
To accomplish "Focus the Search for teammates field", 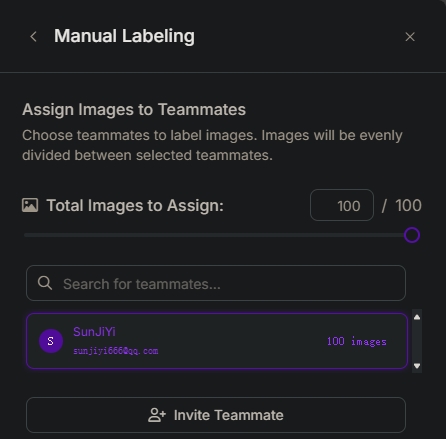I will 216,283.
